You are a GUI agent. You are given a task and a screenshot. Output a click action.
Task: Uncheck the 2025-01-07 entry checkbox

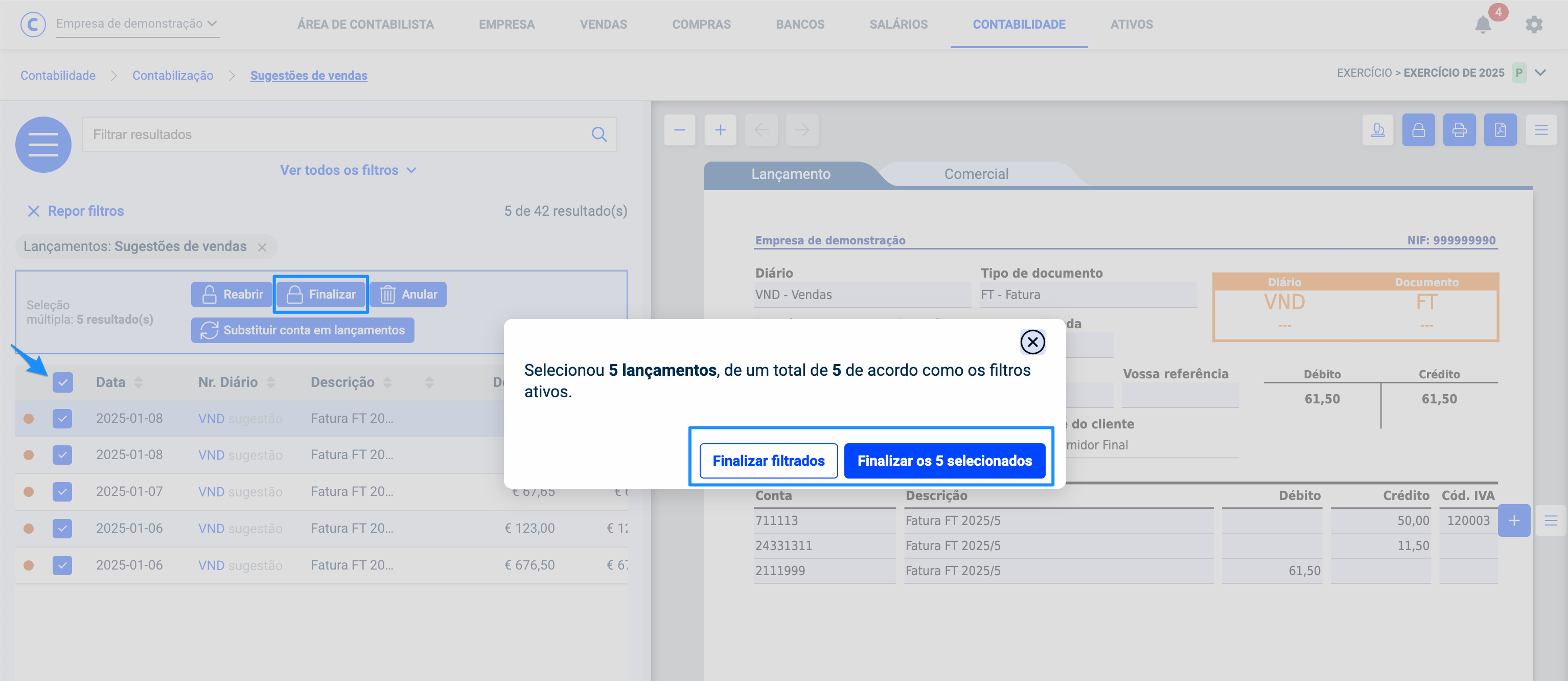click(x=63, y=492)
